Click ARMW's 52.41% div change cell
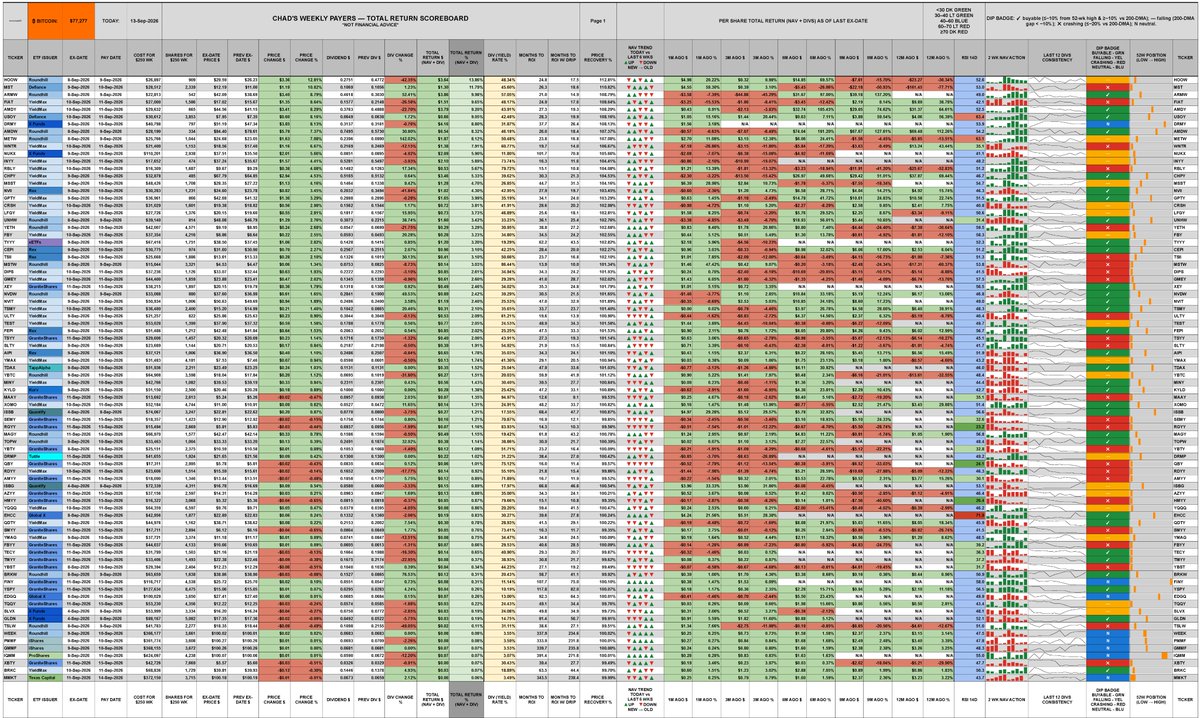The height and width of the screenshot is (718, 1200). [x=401, y=94]
